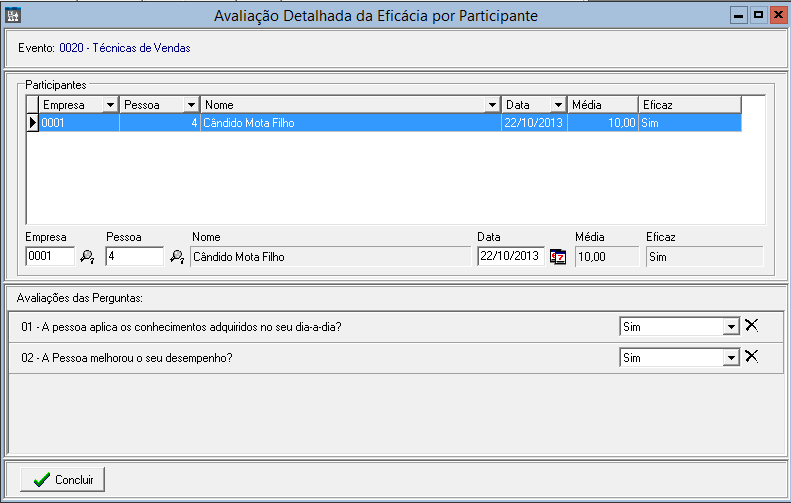Open the calendar picker beside Data field
The height and width of the screenshot is (503, 791).
coord(558,257)
